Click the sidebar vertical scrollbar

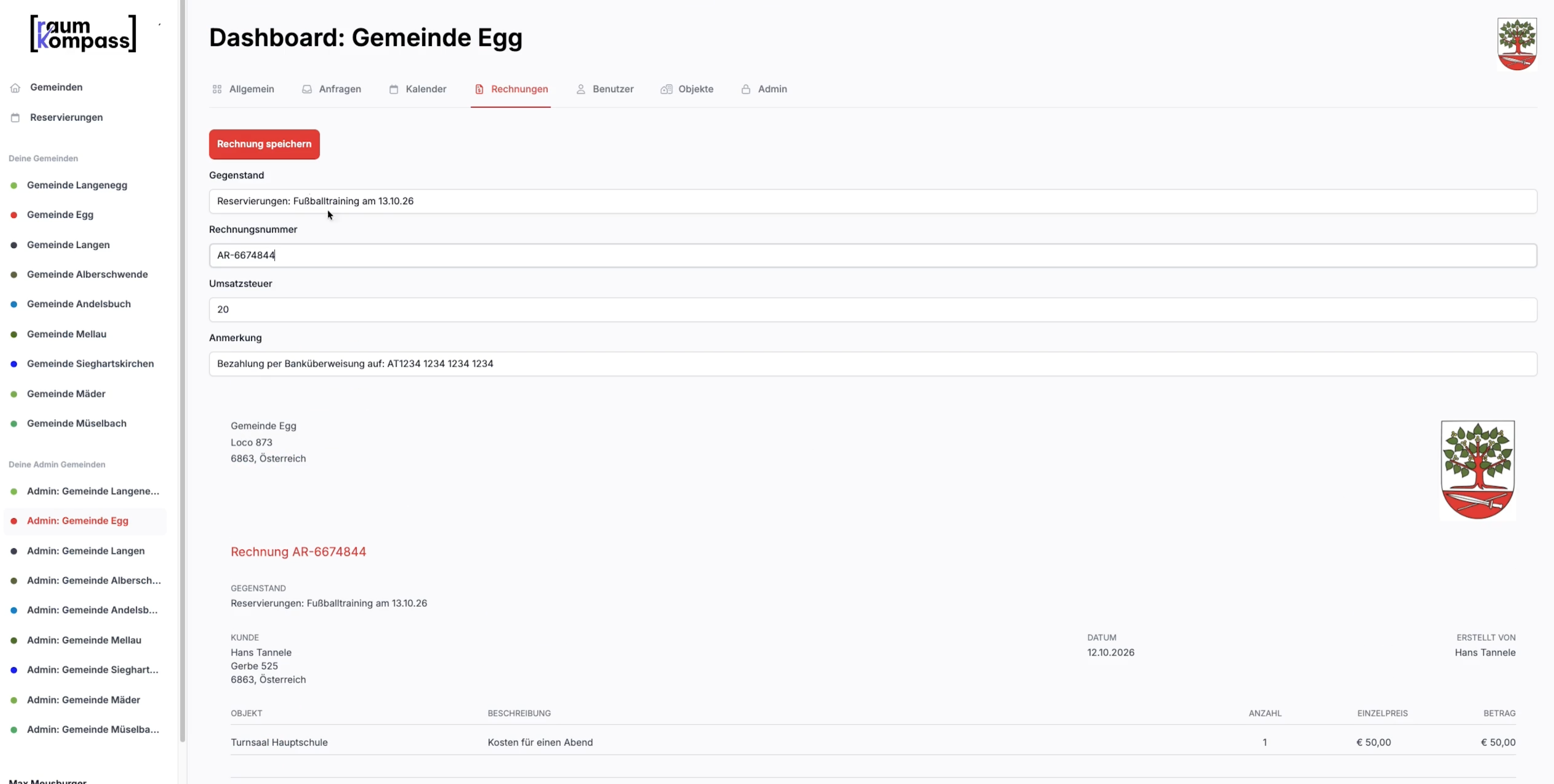click(183, 371)
